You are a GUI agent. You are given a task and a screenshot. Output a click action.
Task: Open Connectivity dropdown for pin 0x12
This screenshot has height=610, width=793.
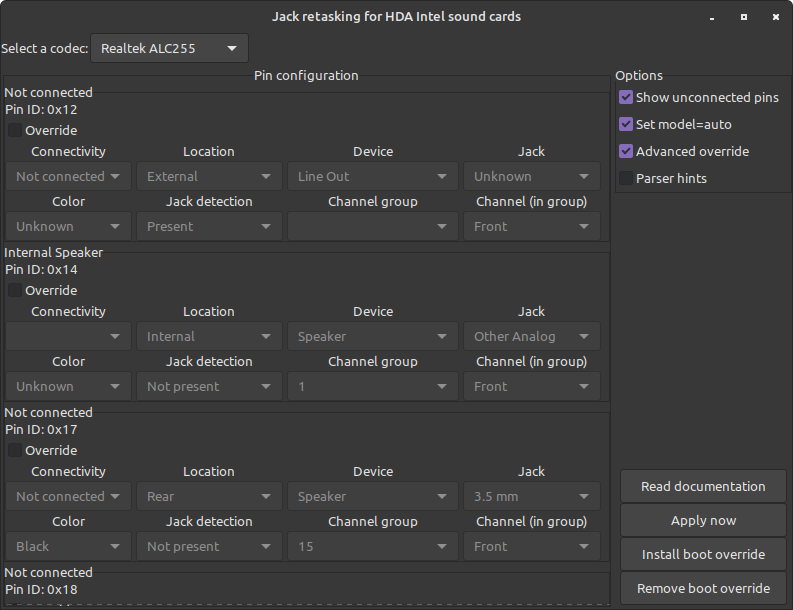[68, 176]
